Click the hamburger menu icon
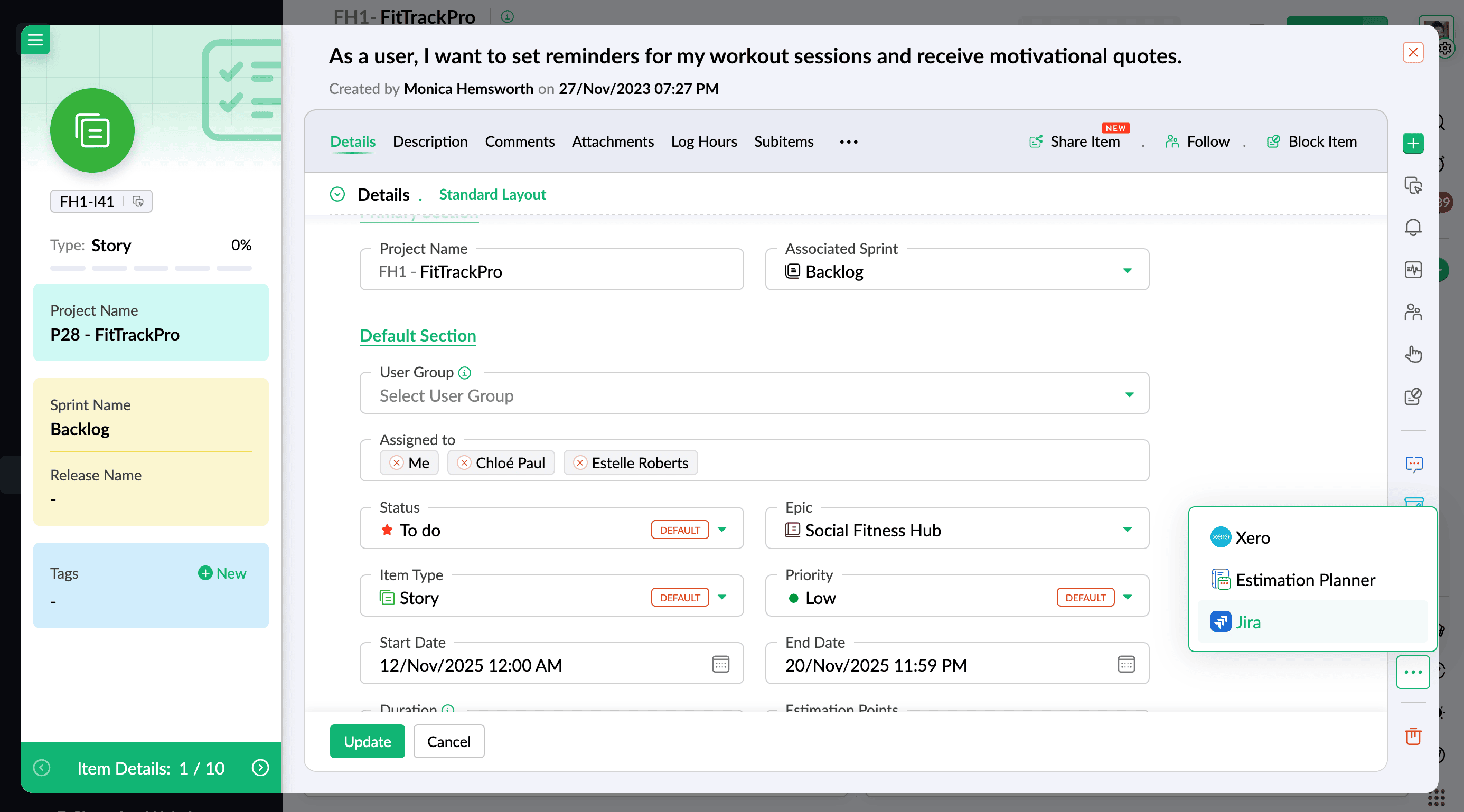This screenshot has width=1464, height=812. point(35,40)
